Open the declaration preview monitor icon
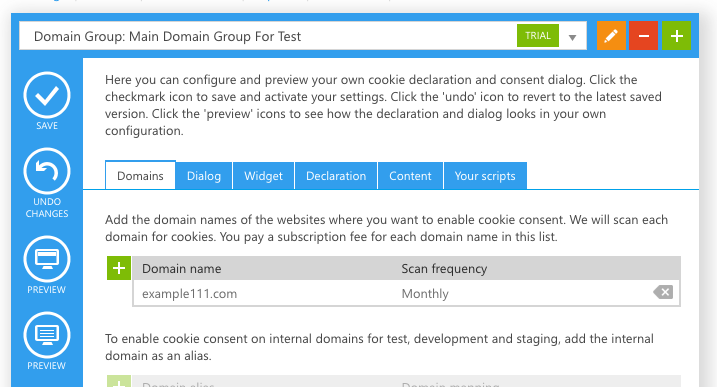The width and height of the screenshot is (717, 387). (47, 335)
